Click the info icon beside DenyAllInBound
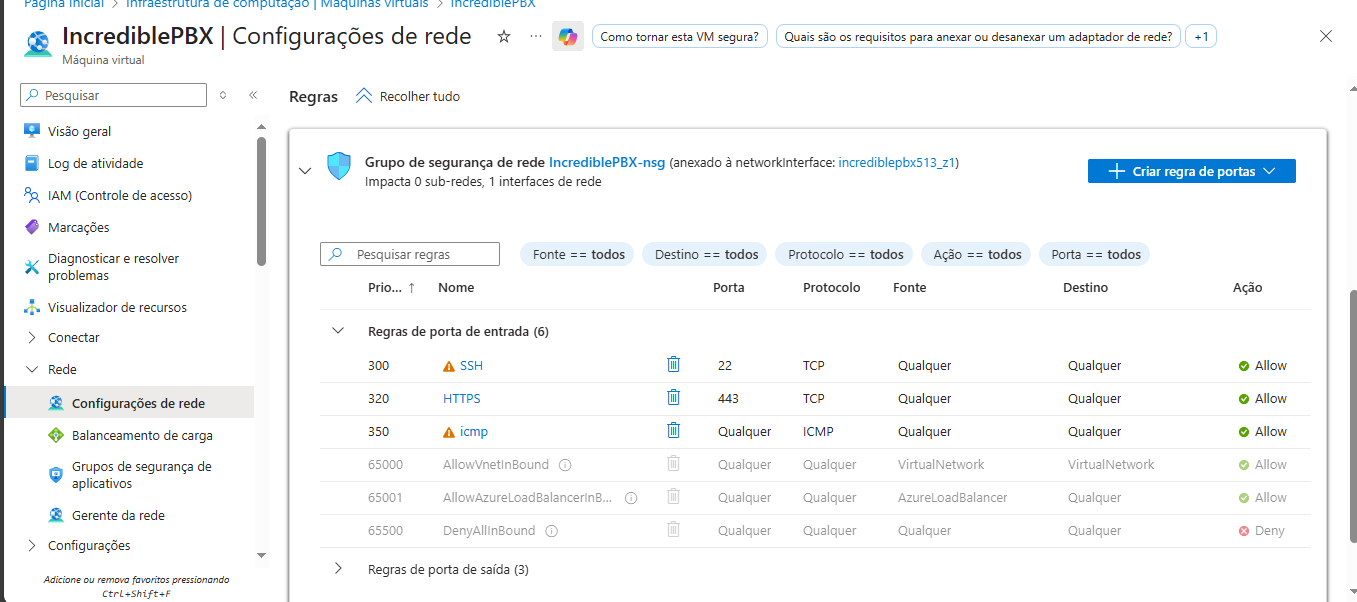1357x602 pixels. (551, 531)
